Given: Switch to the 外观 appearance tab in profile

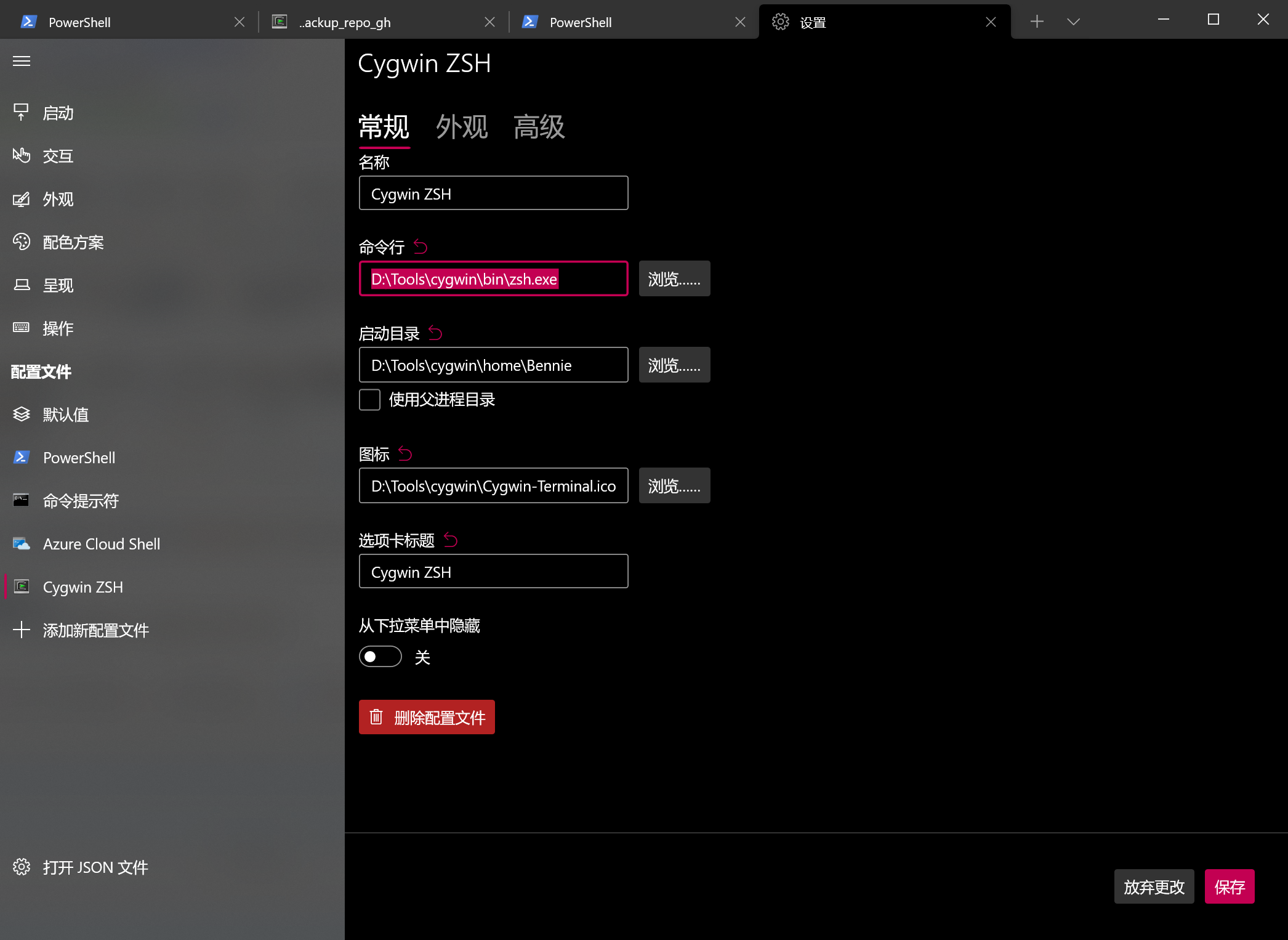Looking at the screenshot, I should pyautogui.click(x=462, y=127).
